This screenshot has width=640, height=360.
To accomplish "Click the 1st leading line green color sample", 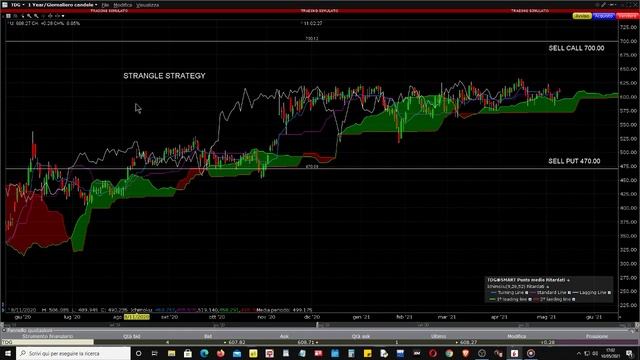I will [492, 299].
